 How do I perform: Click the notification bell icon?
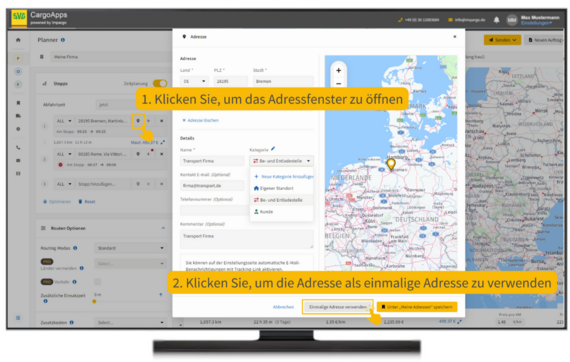[x=497, y=20]
